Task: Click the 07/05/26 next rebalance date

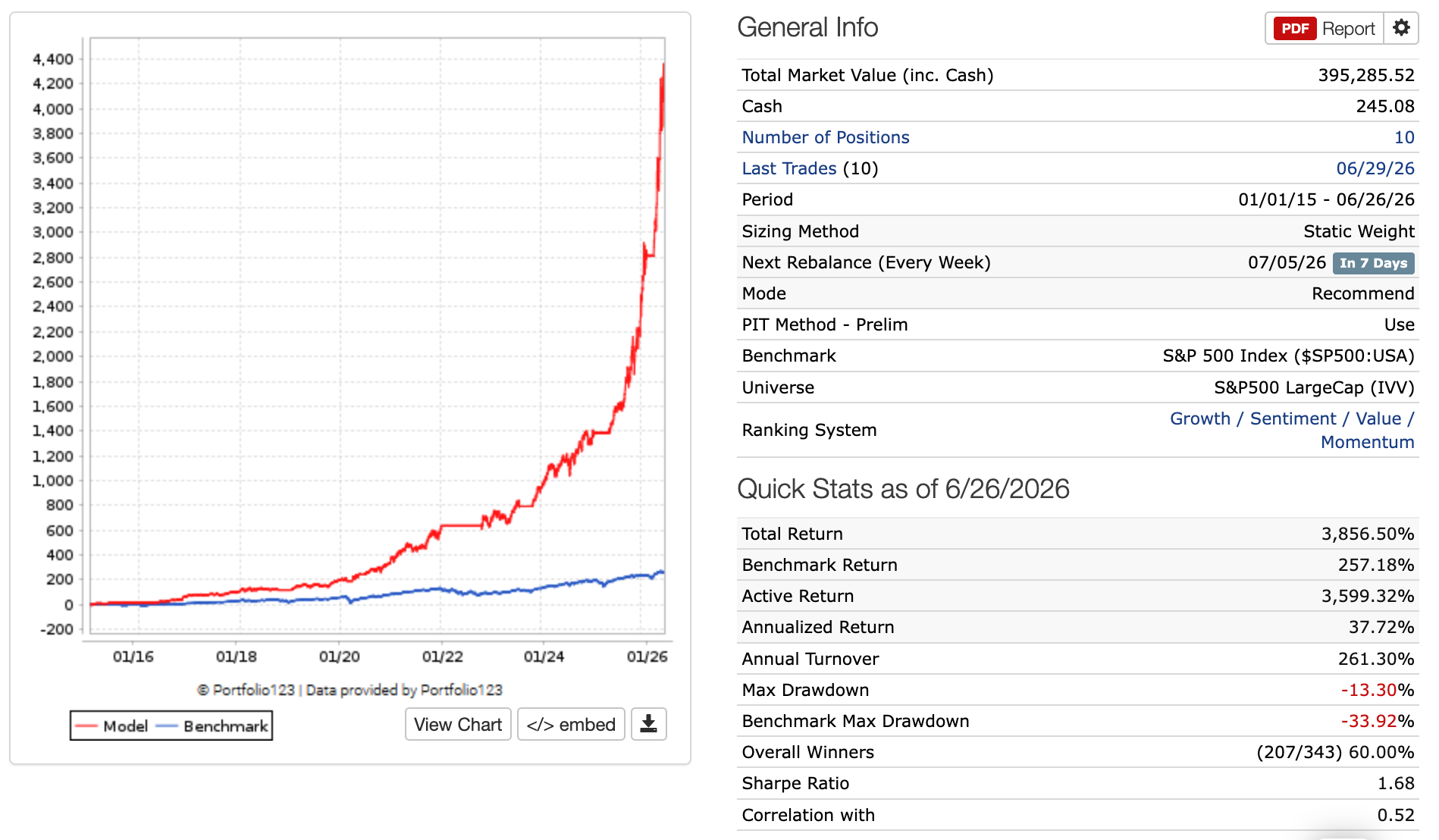Action: point(1287,262)
